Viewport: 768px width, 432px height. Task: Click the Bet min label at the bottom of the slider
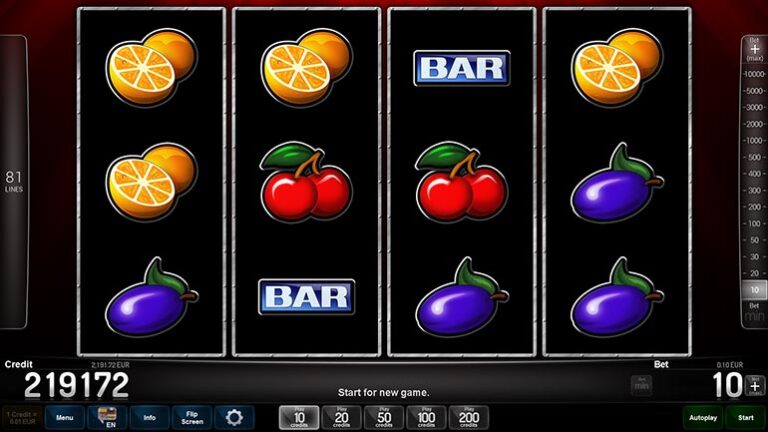(x=754, y=312)
